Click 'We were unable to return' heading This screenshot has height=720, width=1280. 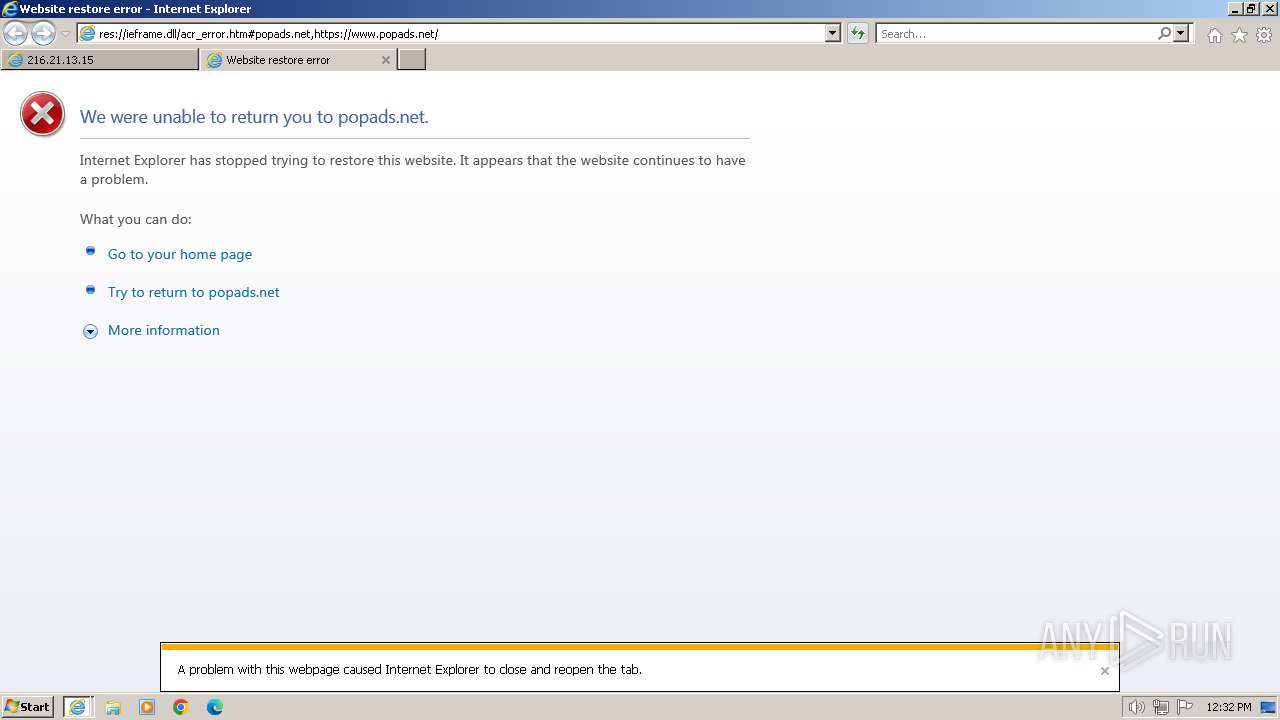pyautogui.click(x=254, y=117)
